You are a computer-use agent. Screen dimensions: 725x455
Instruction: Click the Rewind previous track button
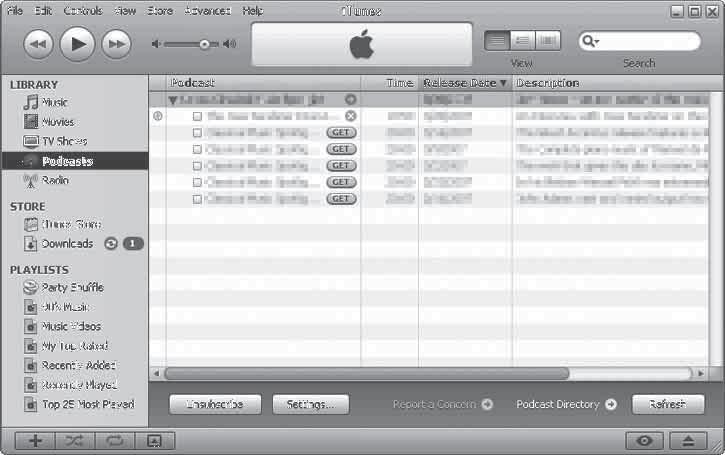pos(38,44)
